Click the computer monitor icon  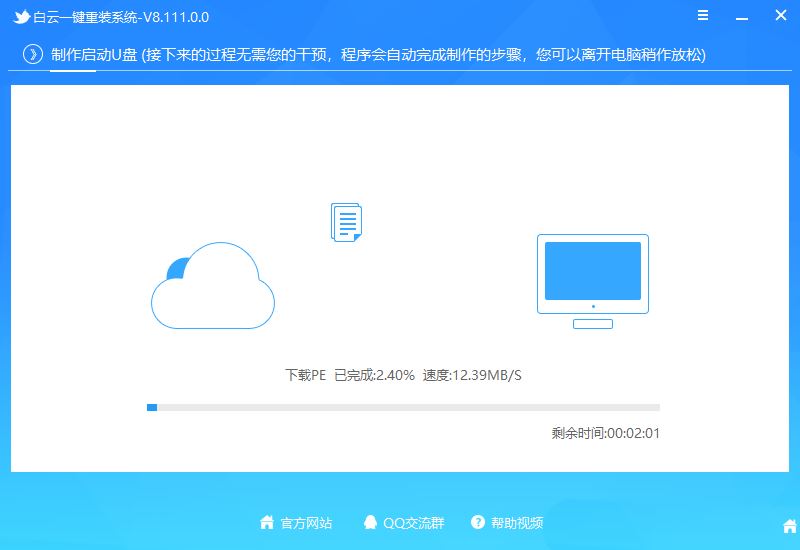(x=592, y=281)
